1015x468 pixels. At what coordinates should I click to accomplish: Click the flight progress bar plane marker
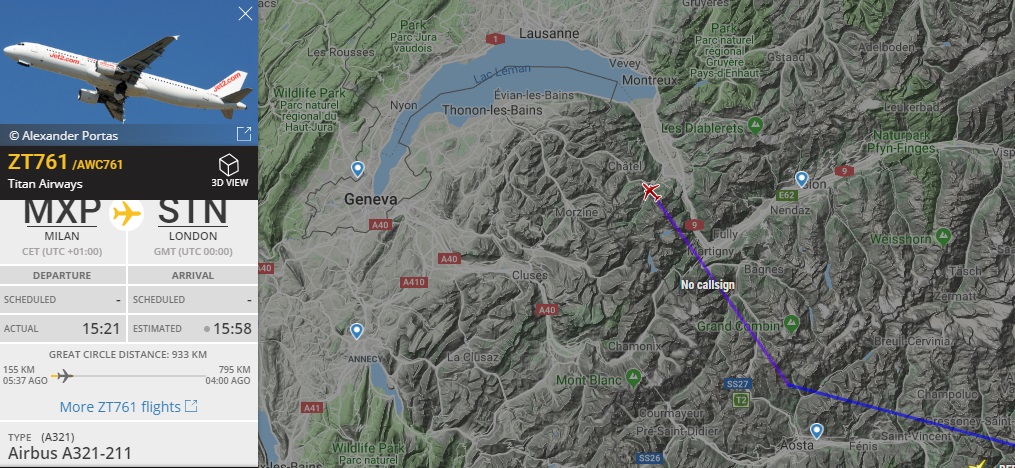63,375
